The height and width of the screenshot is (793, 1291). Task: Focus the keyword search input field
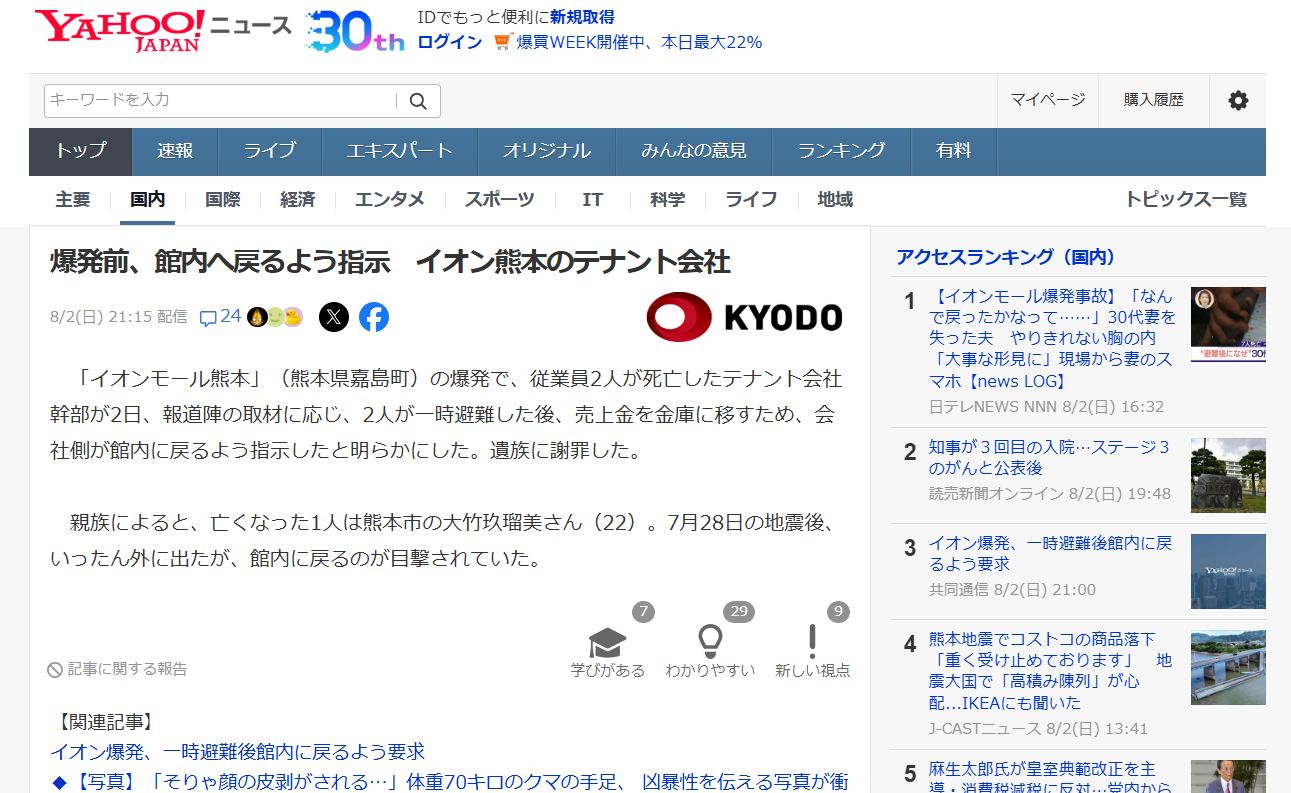point(222,100)
